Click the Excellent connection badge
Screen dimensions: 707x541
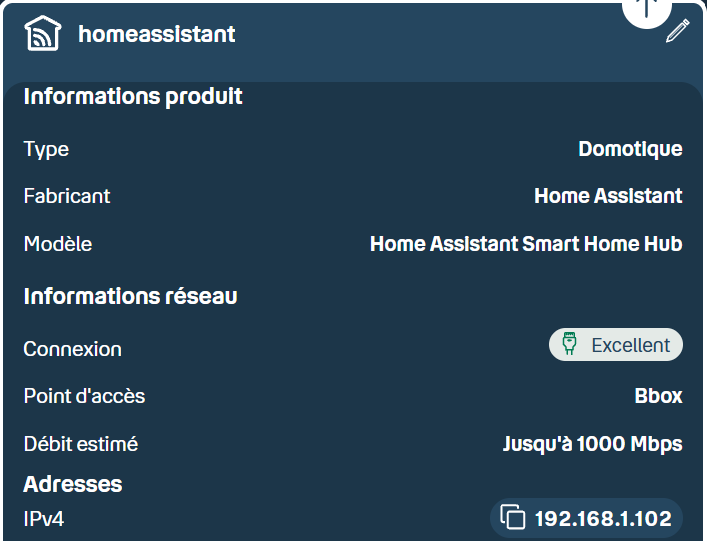pos(616,344)
